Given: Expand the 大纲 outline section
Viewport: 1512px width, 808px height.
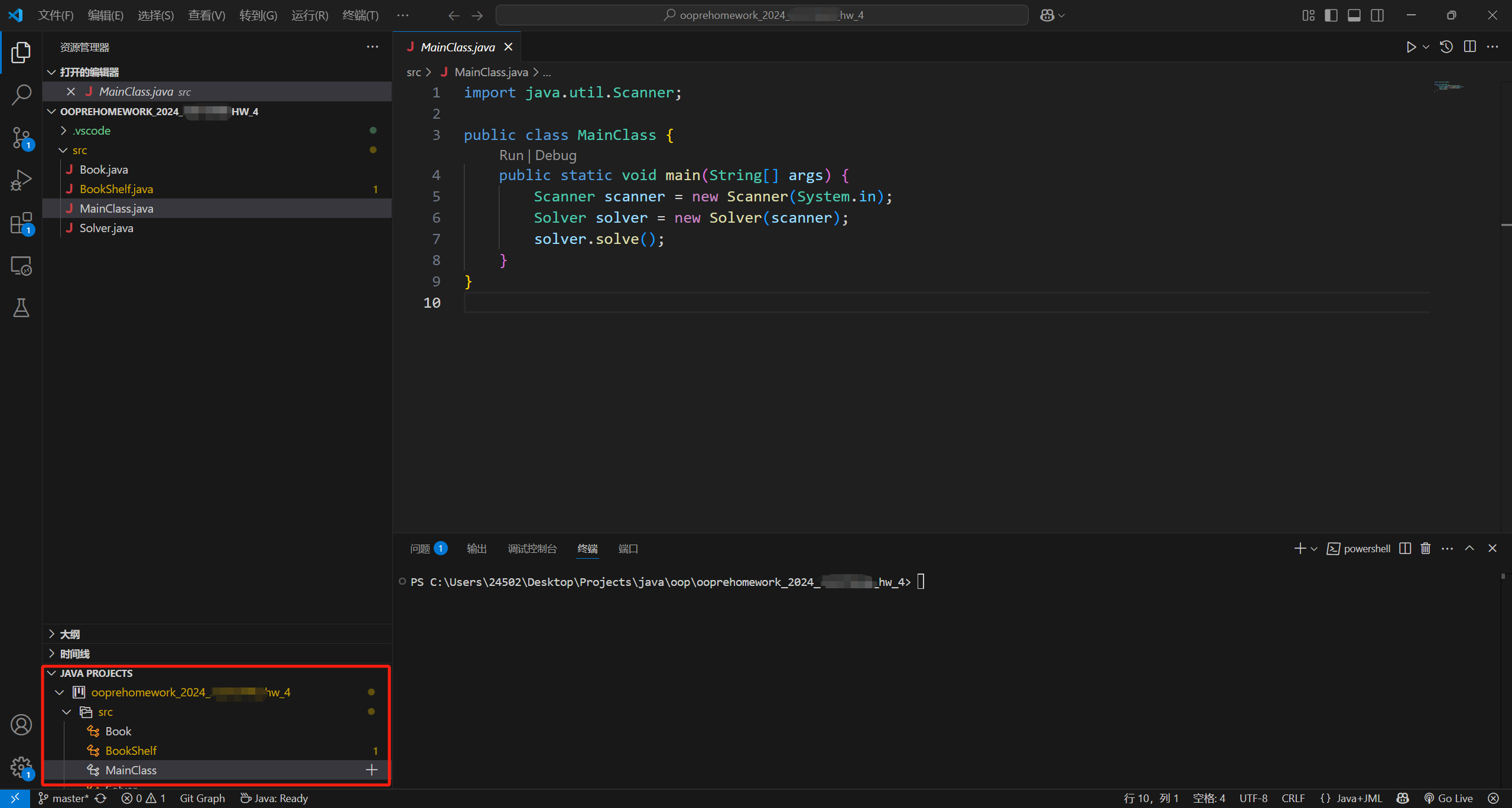Looking at the screenshot, I should coord(70,634).
